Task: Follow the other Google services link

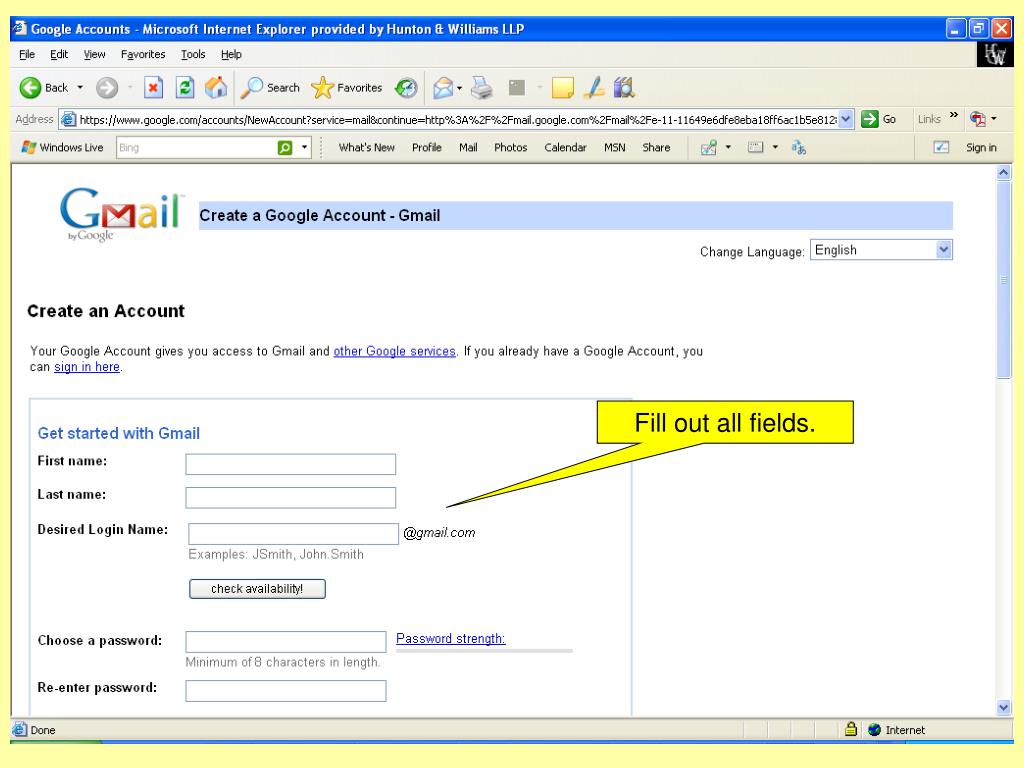Action: (x=394, y=351)
